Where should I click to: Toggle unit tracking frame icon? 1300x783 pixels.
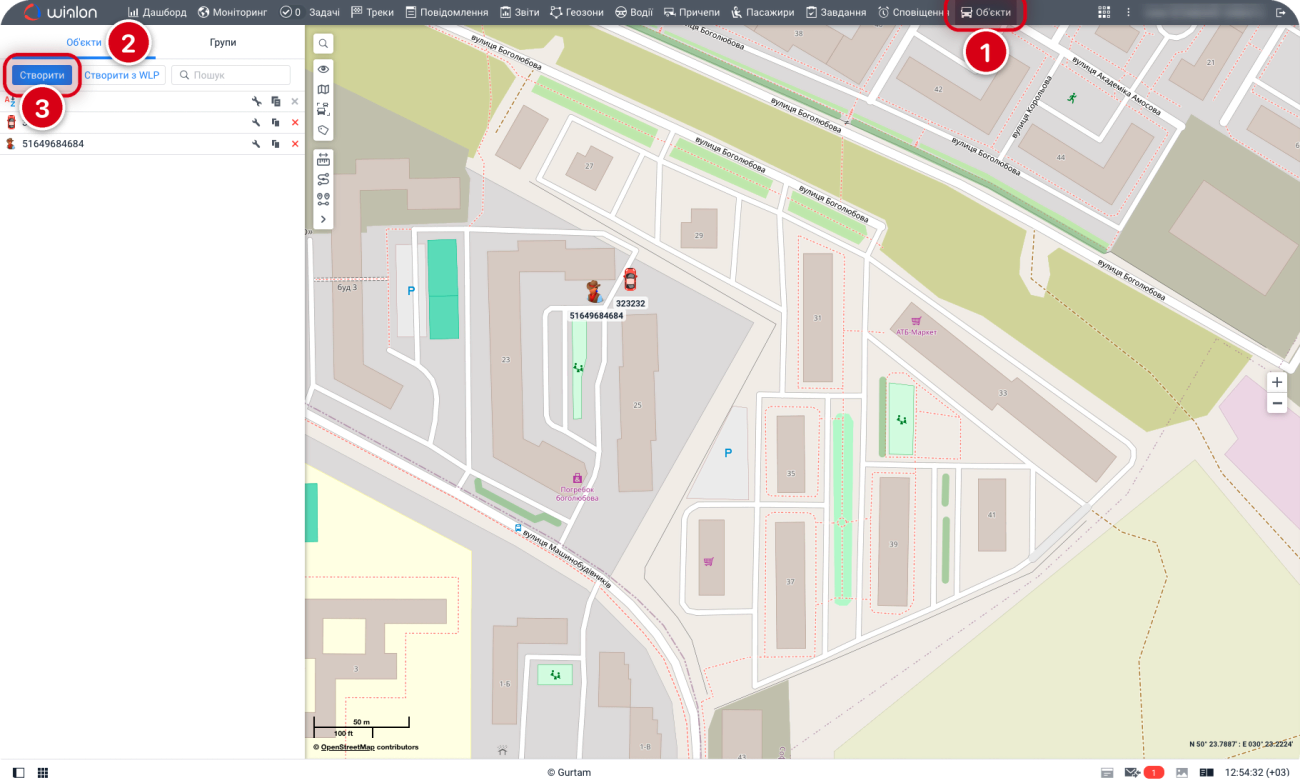(323, 109)
